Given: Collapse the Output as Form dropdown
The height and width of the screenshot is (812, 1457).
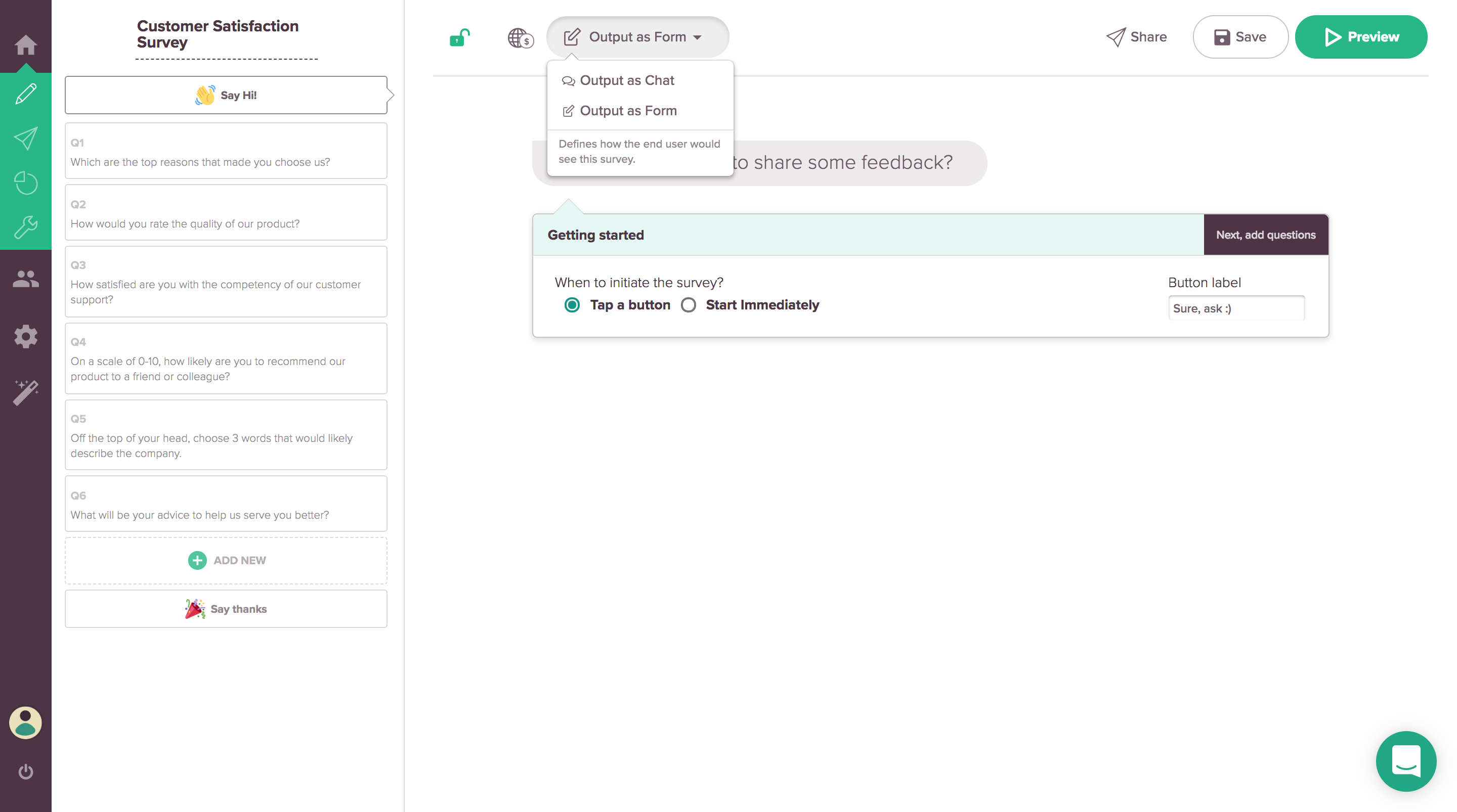Looking at the screenshot, I should click(x=637, y=37).
